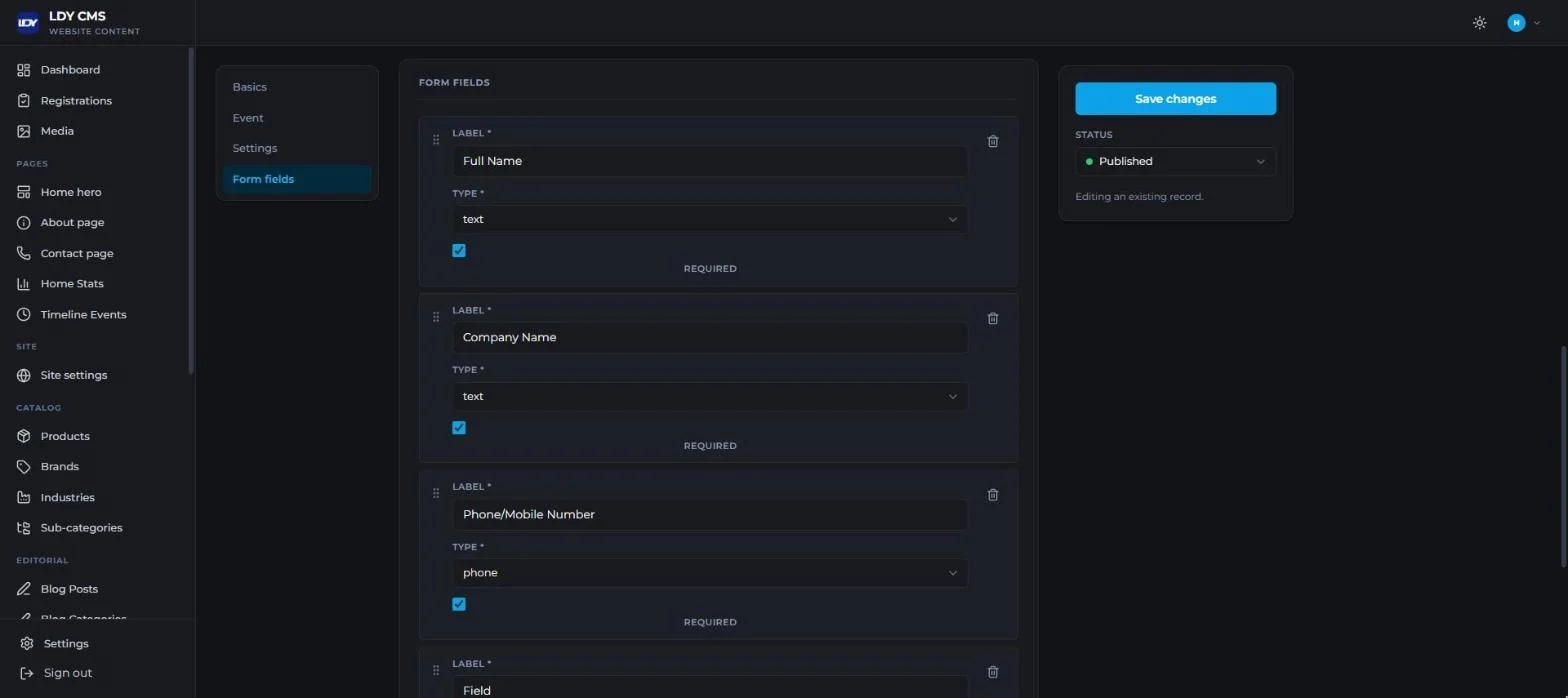Delete the Full Name field with trash icon

click(993, 141)
